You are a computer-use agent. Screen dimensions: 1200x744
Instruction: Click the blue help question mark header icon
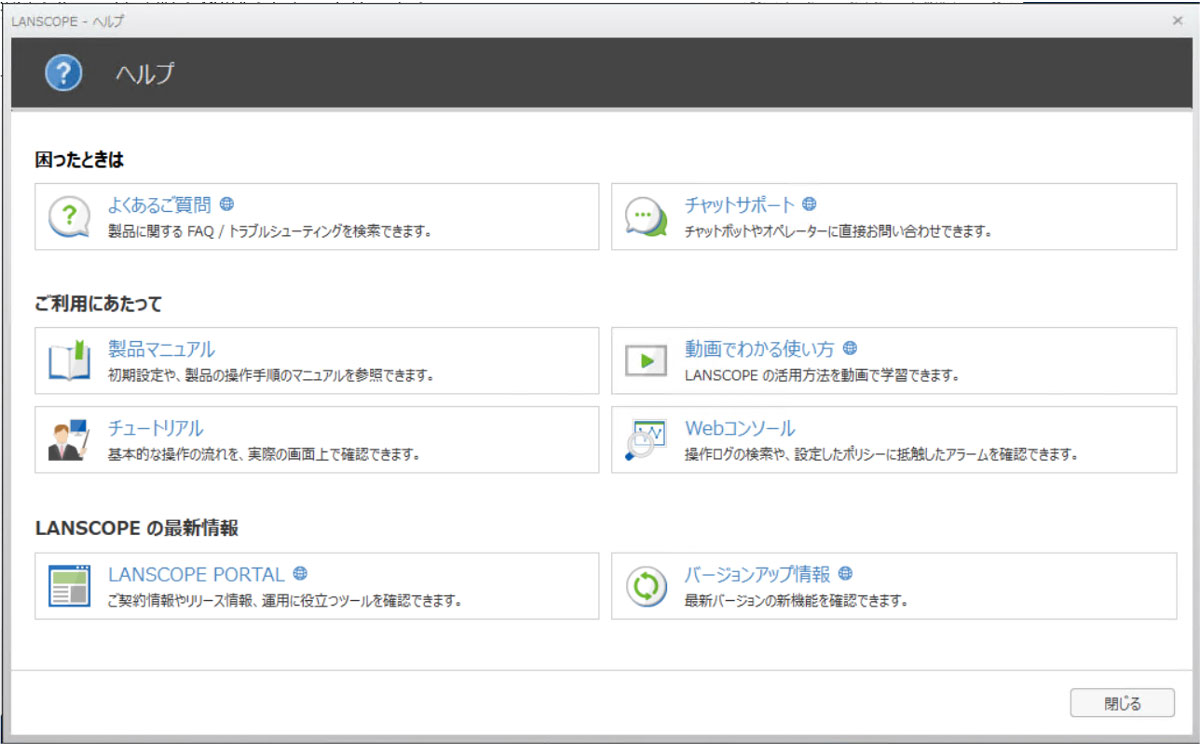coord(63,73)
